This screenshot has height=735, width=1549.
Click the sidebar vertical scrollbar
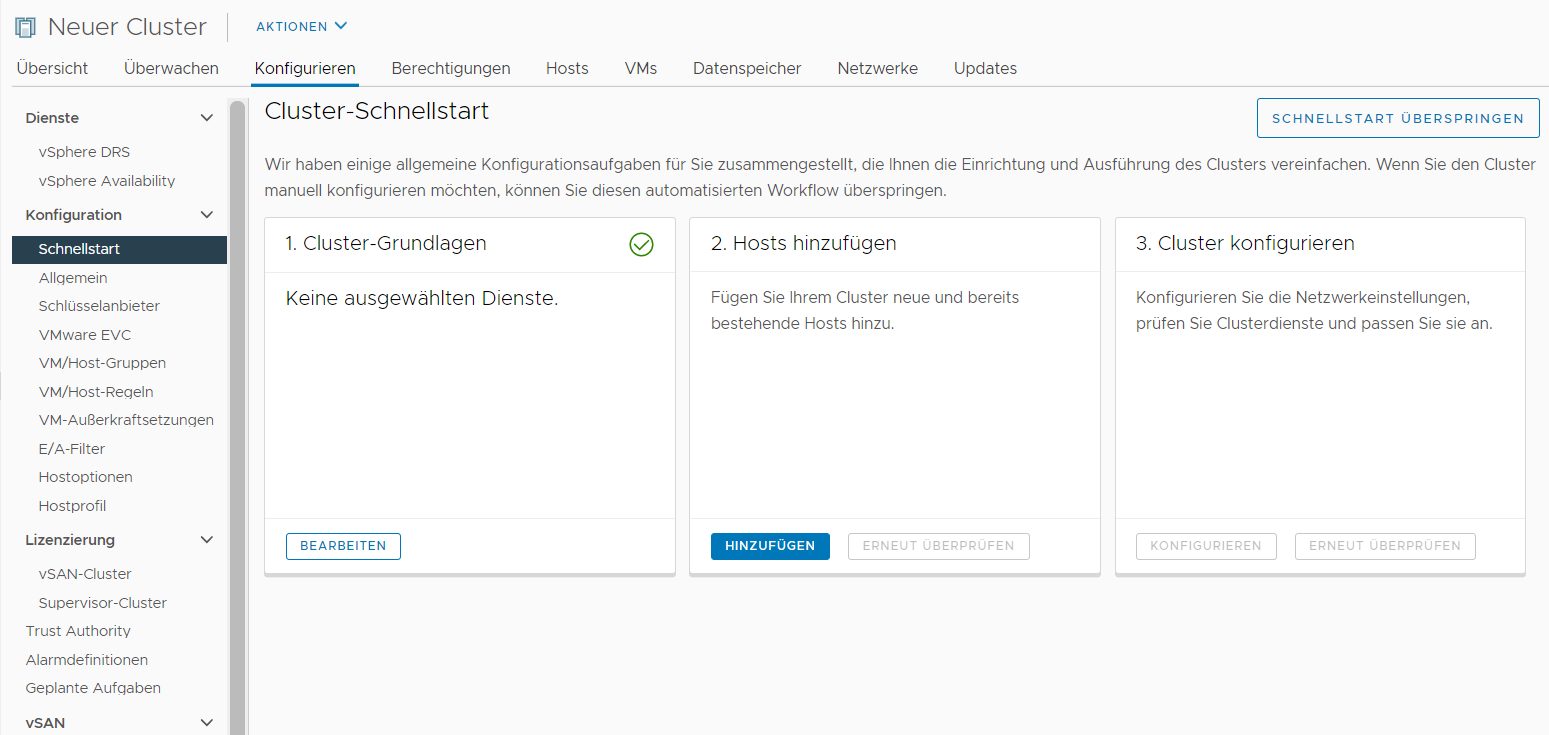[x=237, y=417]
